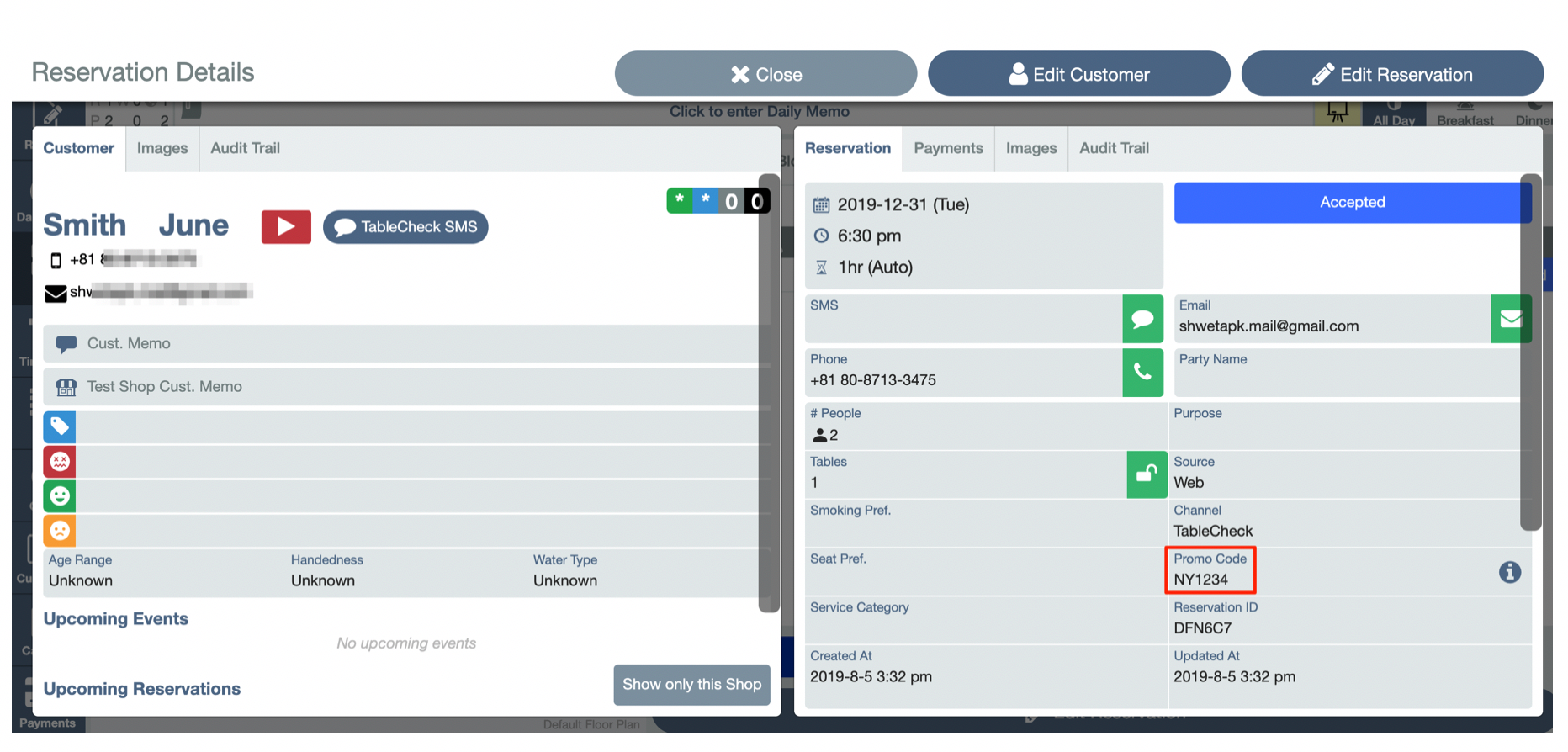Click the Cust. Memo speech icon
This screenshot has height=752, width=1568.
pyautogui.click(x=66, y=344)
